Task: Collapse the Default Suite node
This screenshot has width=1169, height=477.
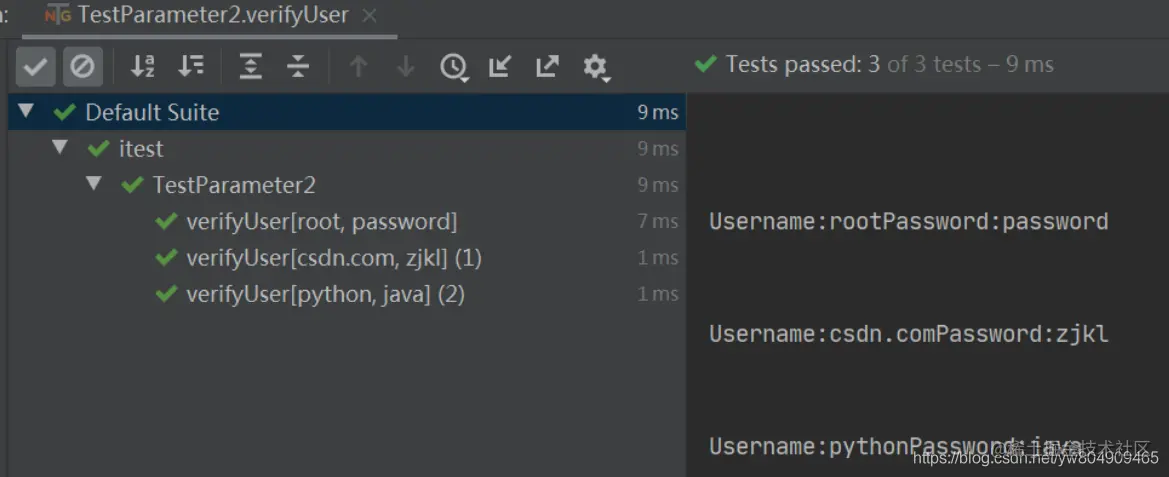Action: click(27, 111)
